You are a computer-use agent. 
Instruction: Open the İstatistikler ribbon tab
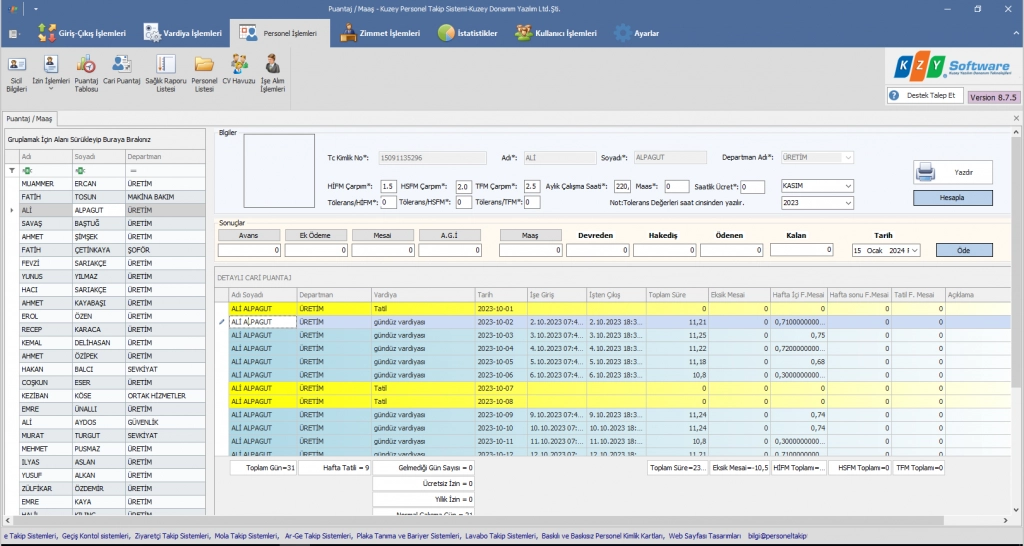point(468,33)
